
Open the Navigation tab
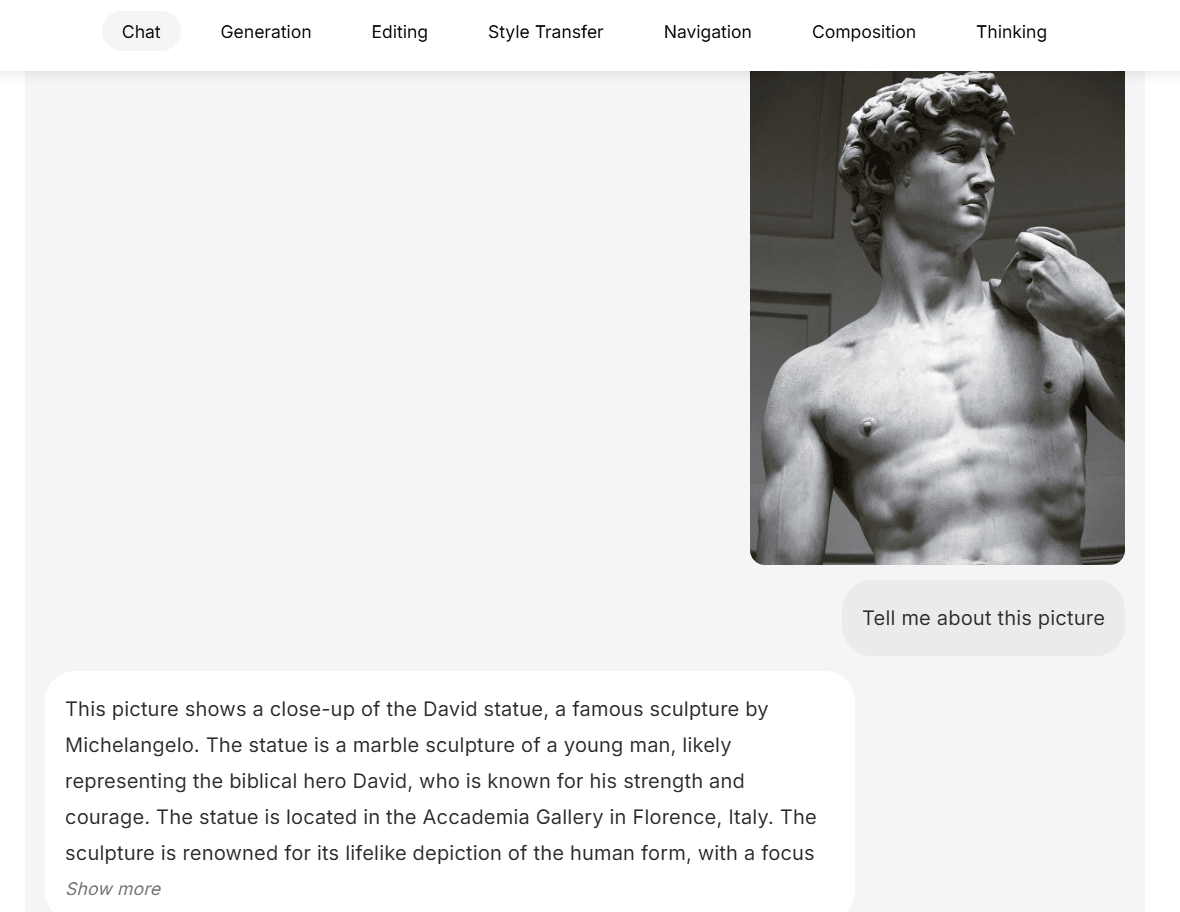point(707,32)
